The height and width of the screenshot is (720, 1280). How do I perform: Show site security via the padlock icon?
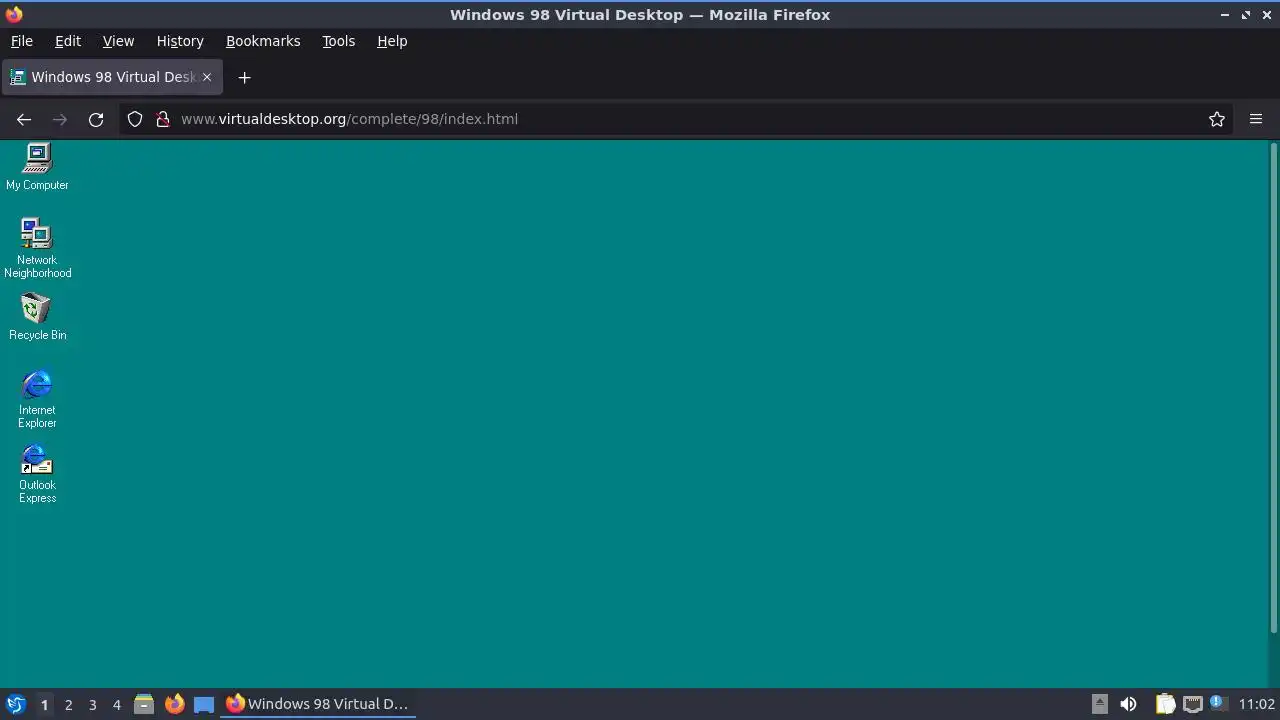[x=163, y=119]
